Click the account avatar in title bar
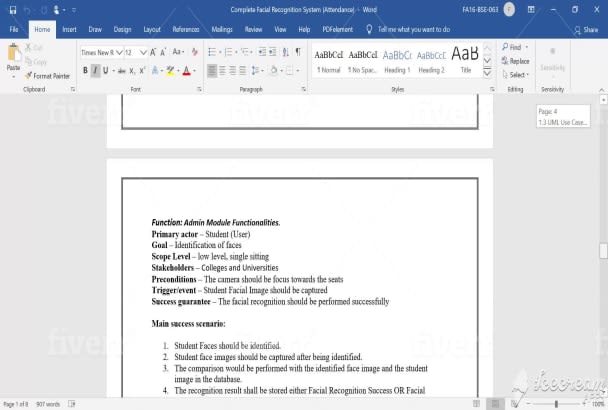Image resolution: width=608 pixels, height=410 pixels. pos(509,10)
